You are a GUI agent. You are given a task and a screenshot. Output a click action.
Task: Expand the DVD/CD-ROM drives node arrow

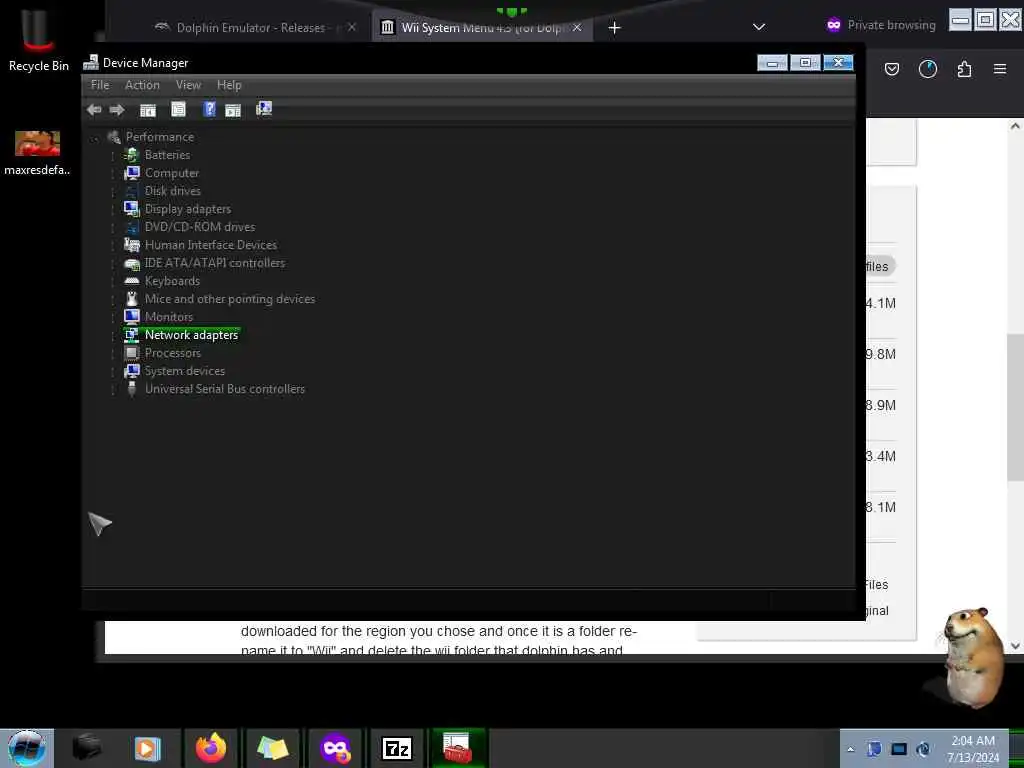(x=113, y=227)
